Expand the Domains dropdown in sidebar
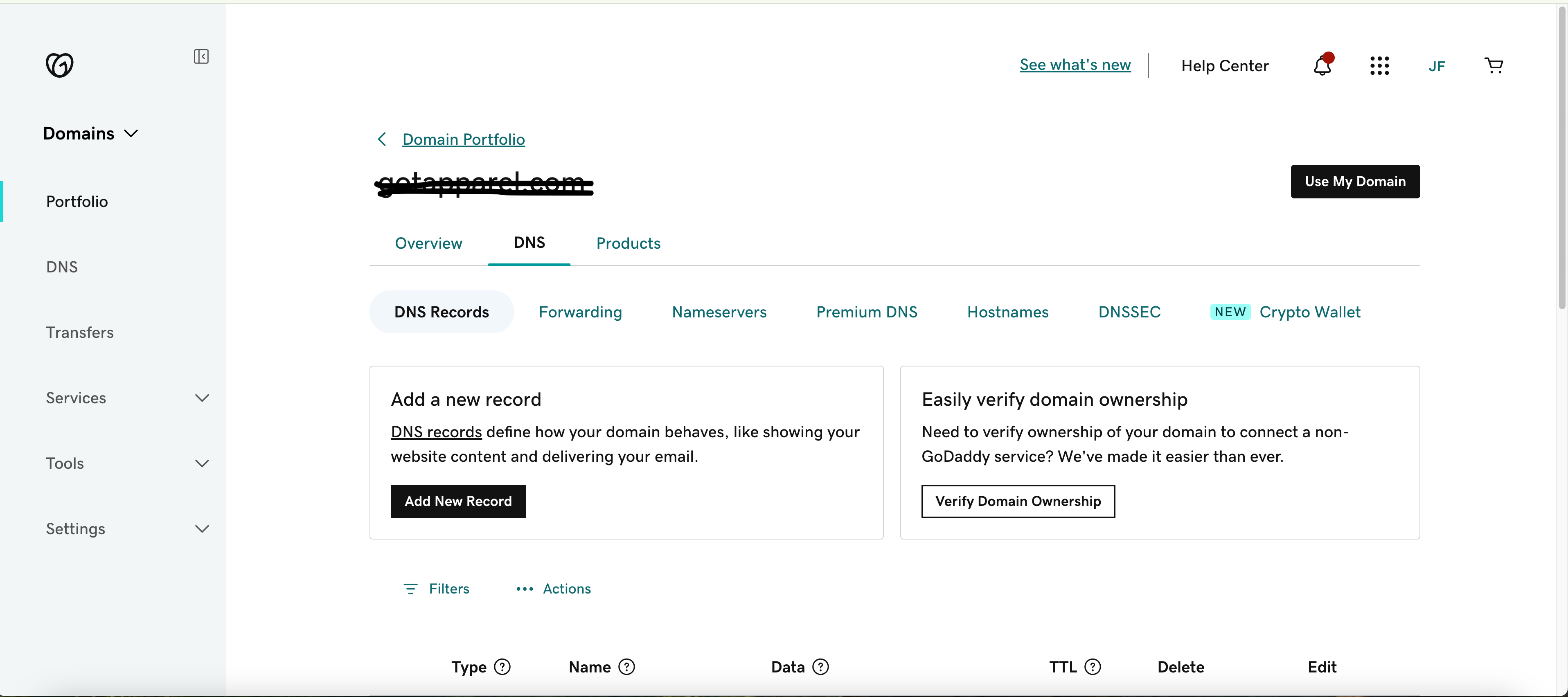This screenshot has width=1568, height=697. click(91, 133)
